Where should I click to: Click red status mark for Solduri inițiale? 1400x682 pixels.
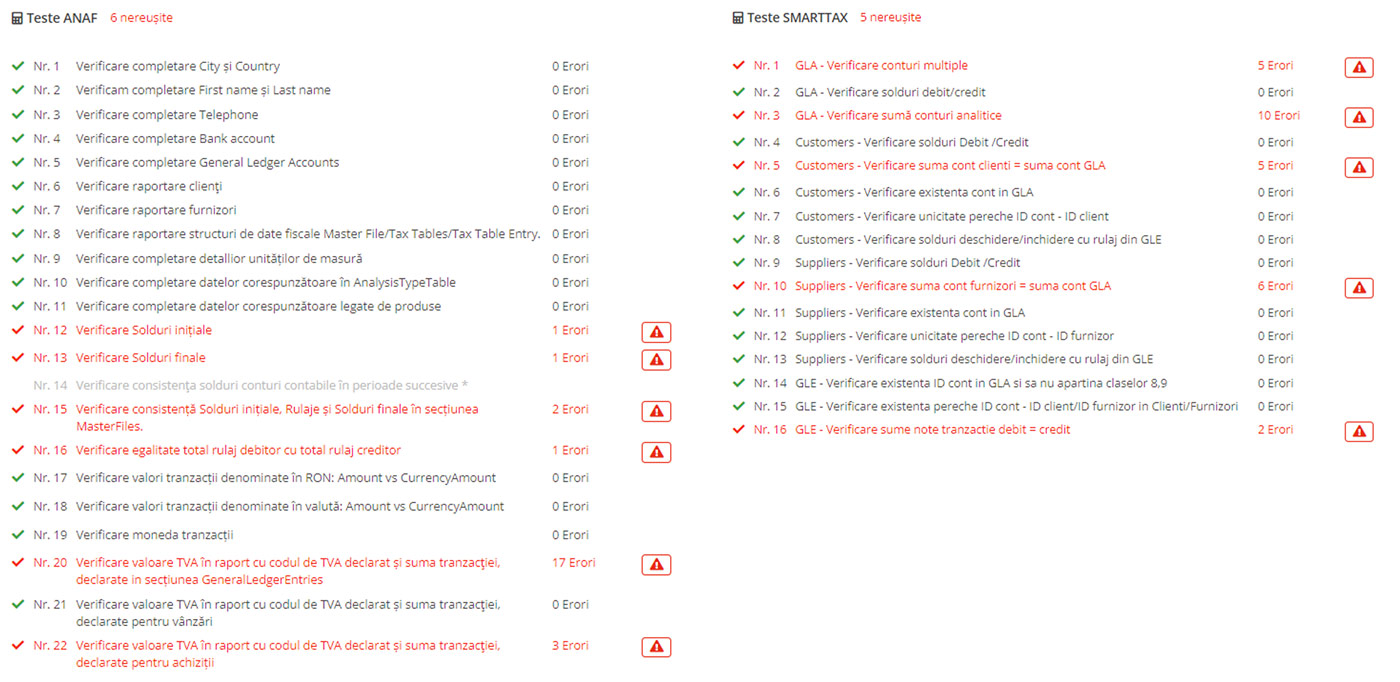tap(18, 330)
